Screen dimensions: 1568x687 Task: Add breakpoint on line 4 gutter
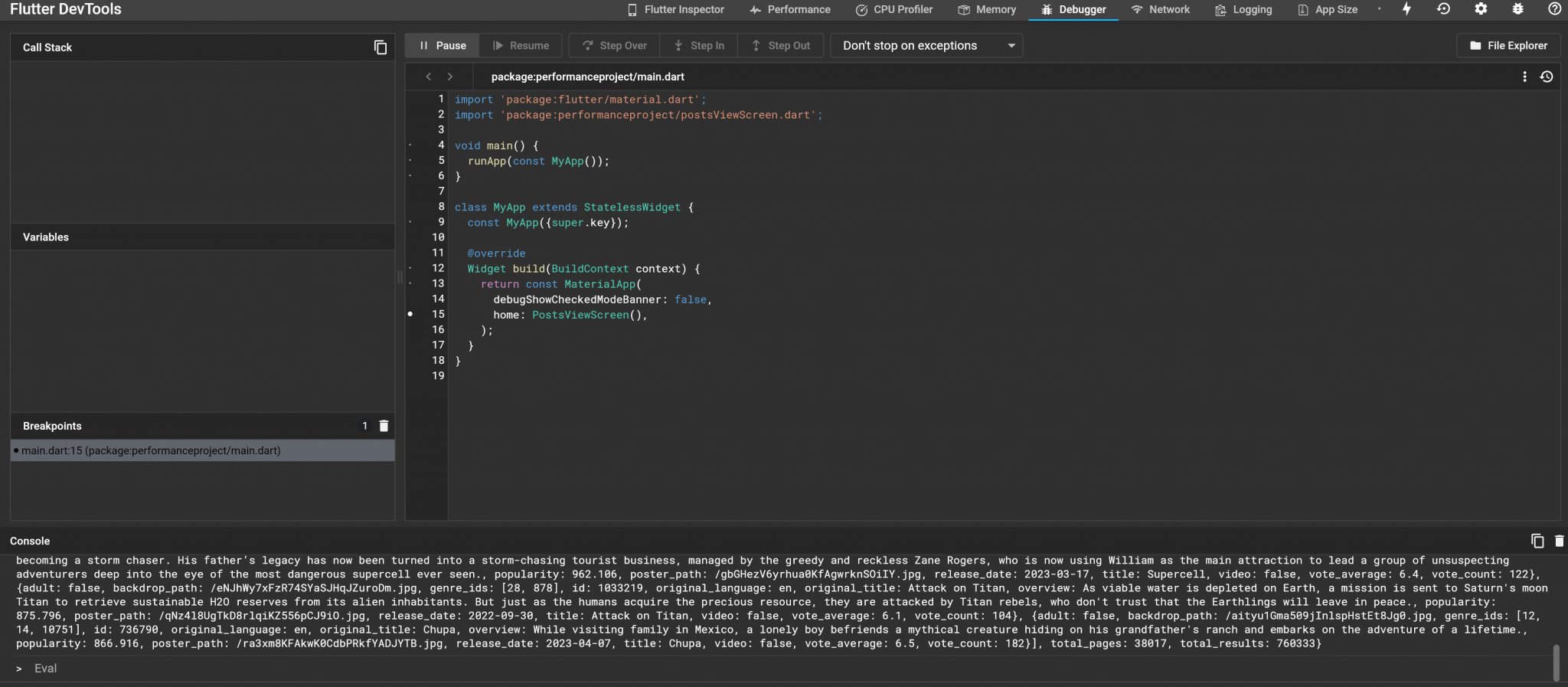pos(410,145)
